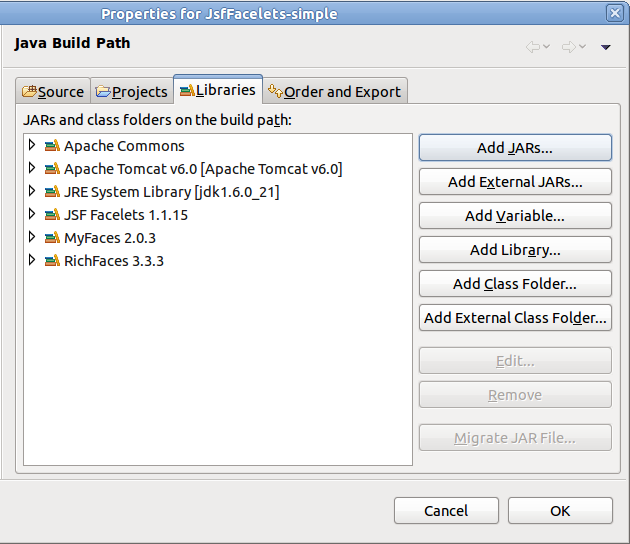Go forward using the right arrow icon
This screenshot has height=544, width=630.
click(x=569, y=47)
